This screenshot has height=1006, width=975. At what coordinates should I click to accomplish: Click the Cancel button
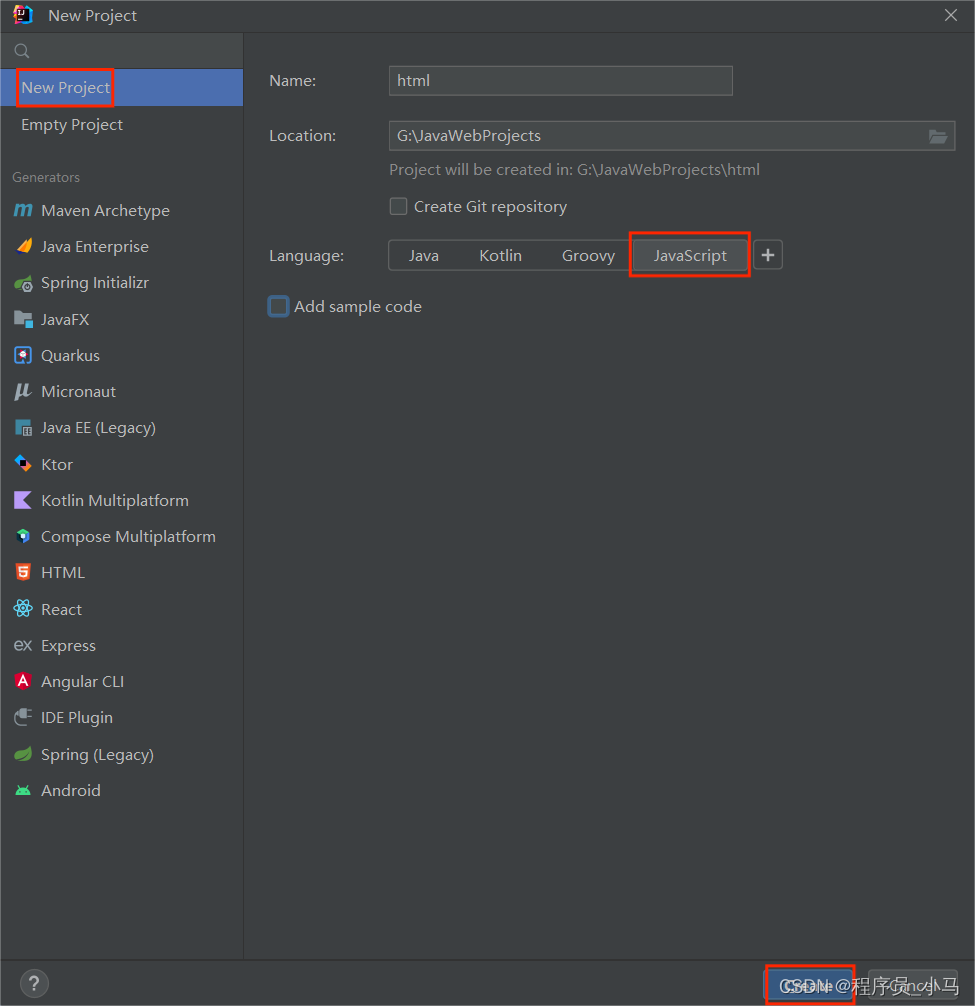pos(913,985)
